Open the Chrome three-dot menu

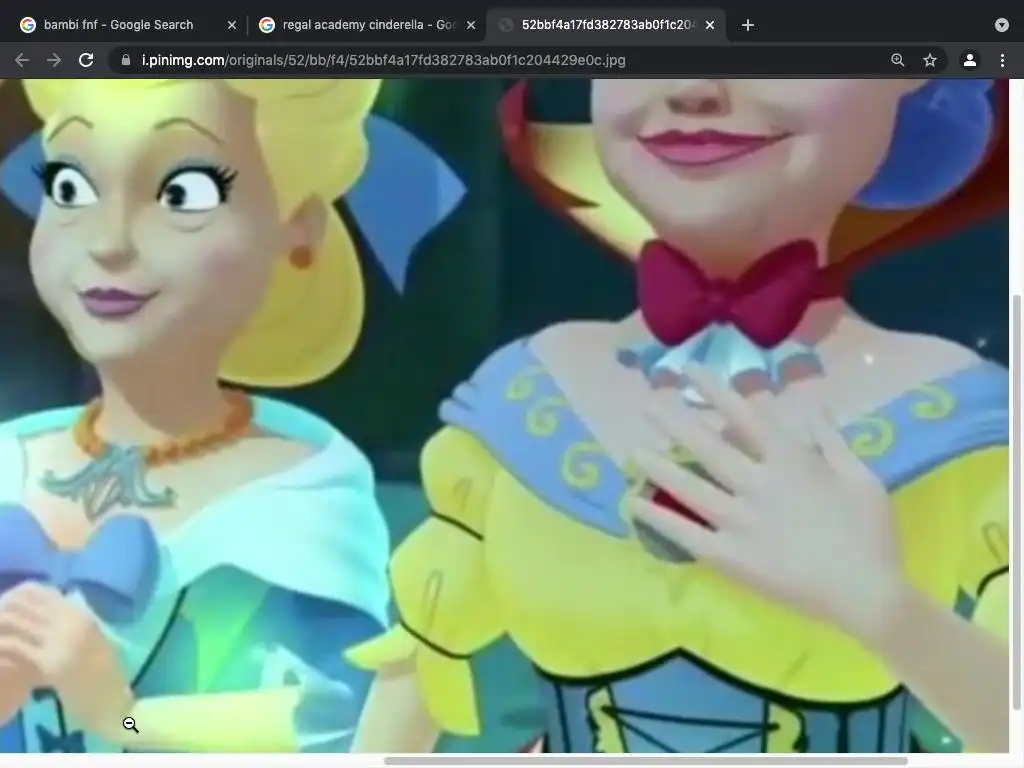coord(1002,60)
